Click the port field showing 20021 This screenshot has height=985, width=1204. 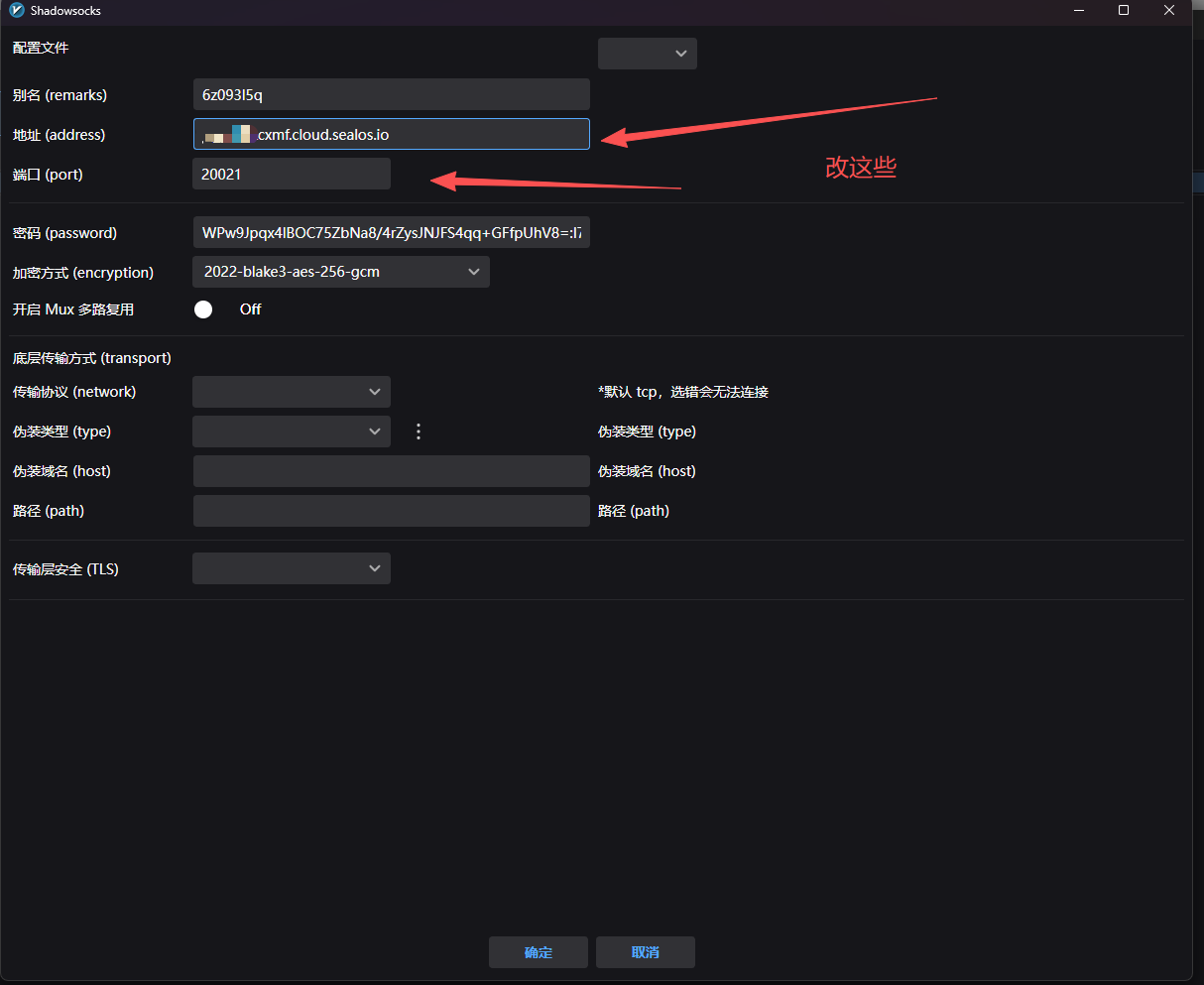[291, 175]
